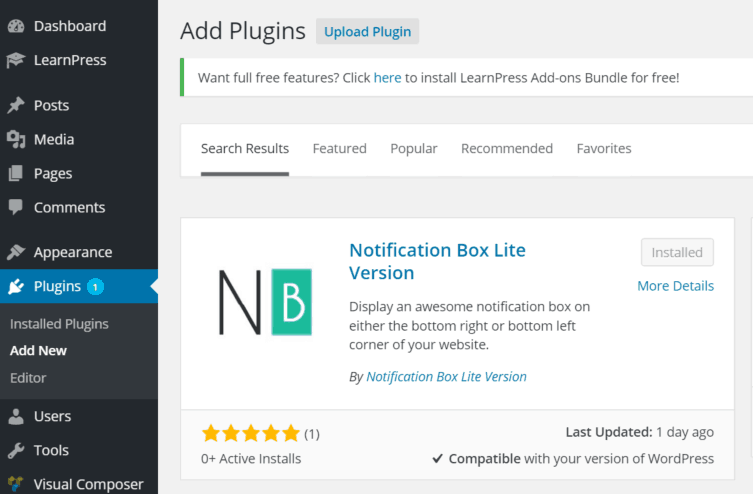The width and height of the screenshot is (753, 494).
Task: Switch to the Popular tab
Action: tap(413, 148)
